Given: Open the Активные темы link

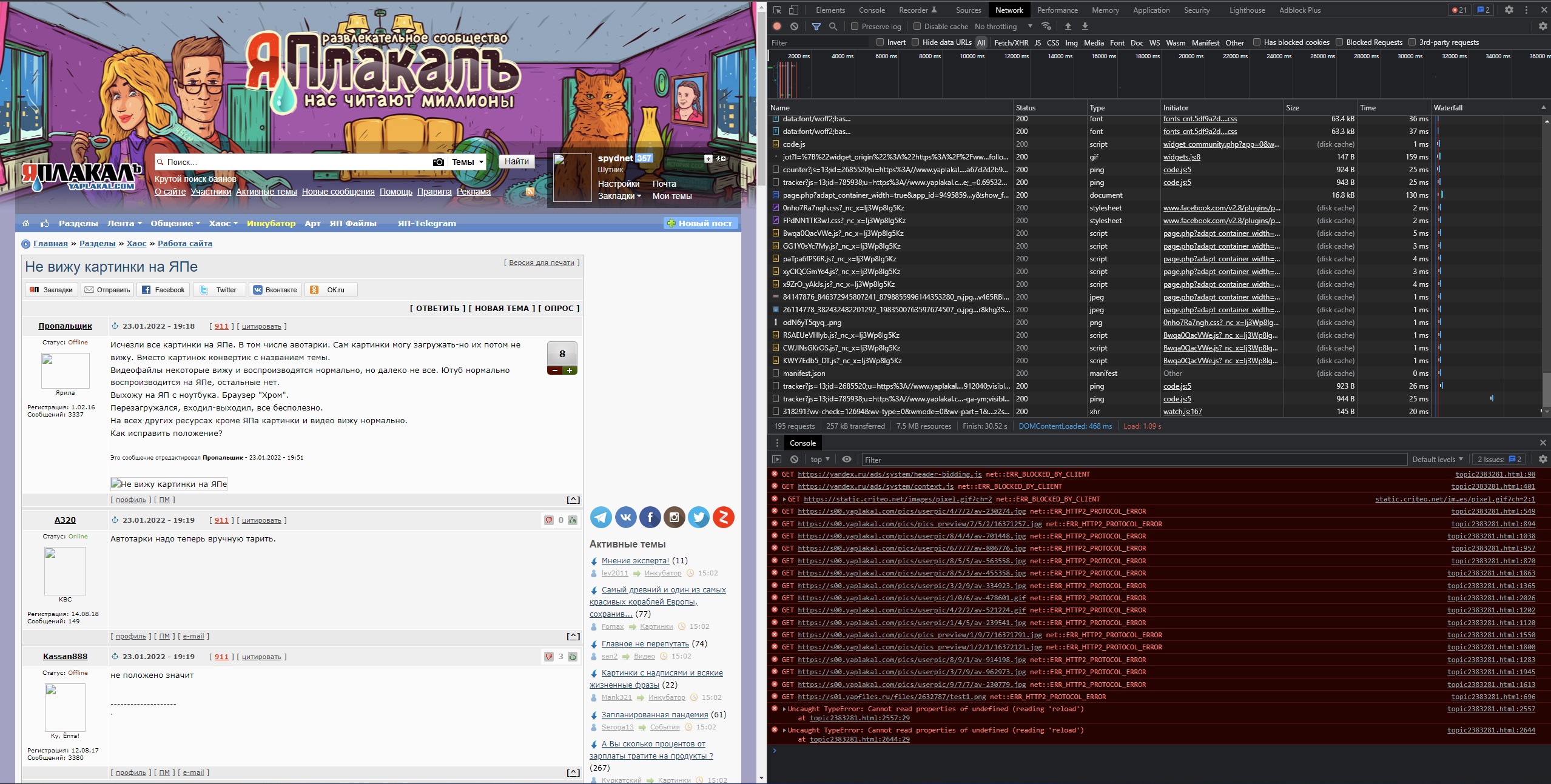Looking at the screenshot, I should (x=266, y=192).
